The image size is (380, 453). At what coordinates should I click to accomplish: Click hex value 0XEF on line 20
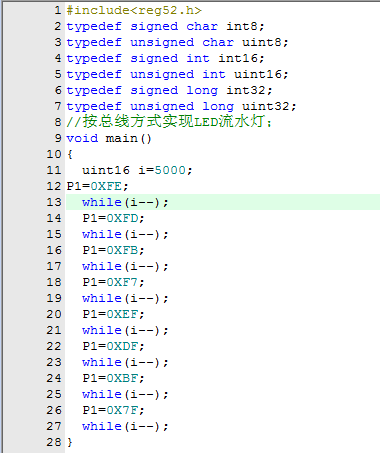coord(123,314)
